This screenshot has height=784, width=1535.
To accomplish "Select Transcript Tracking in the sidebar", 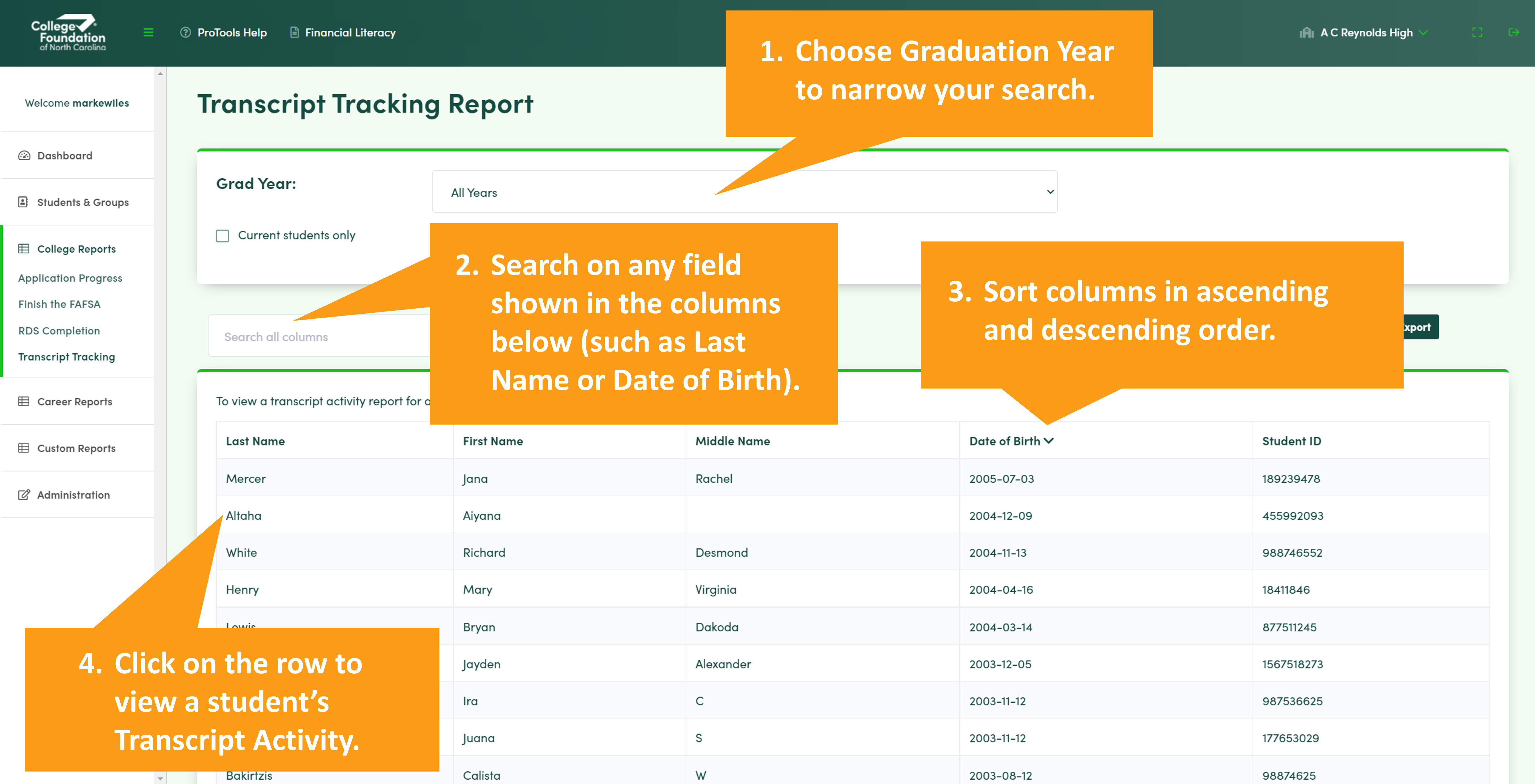I will pos(67,357).
